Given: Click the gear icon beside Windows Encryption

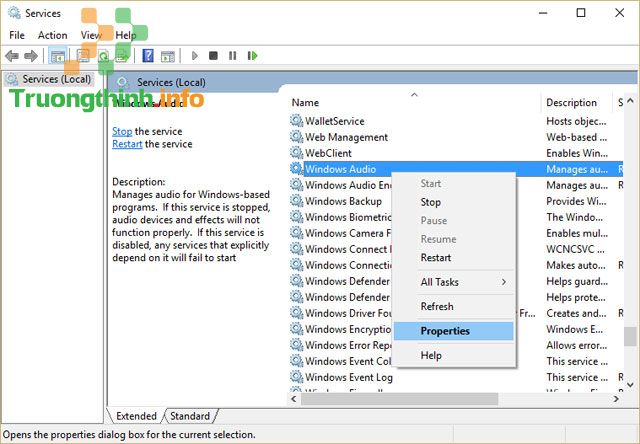Looking at the screenshot, I should (x=296, y=329).
